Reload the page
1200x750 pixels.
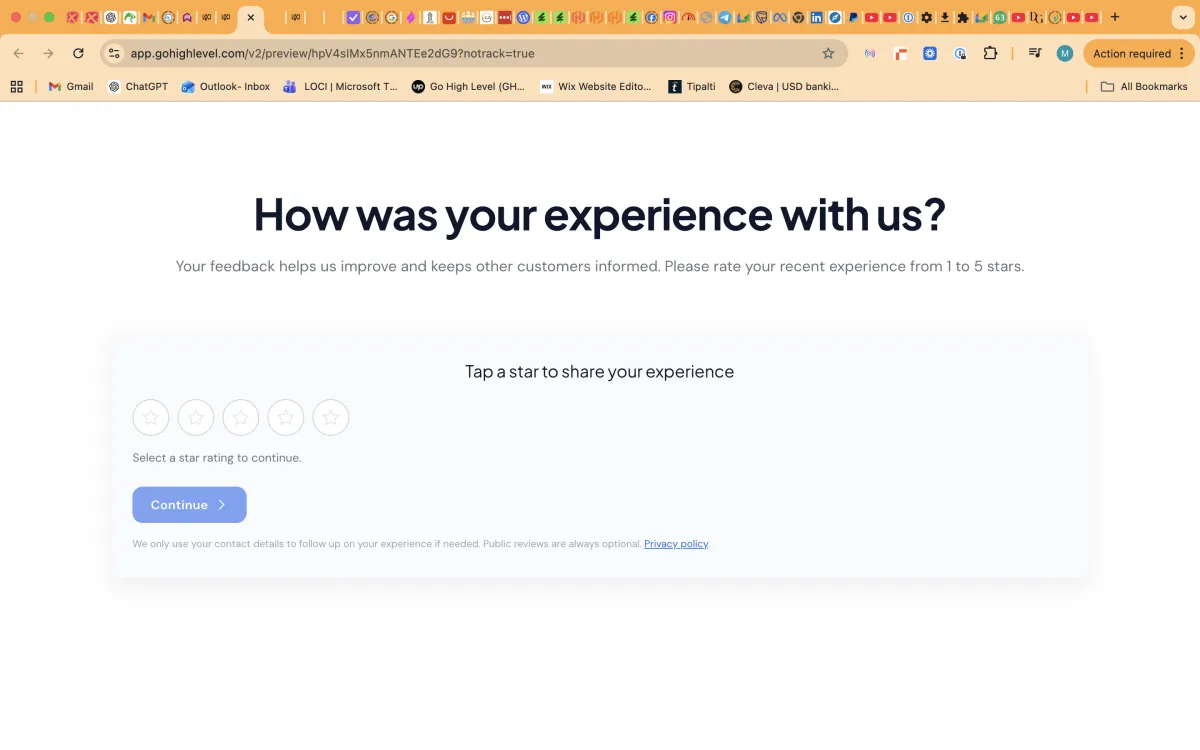click(x=79, y=54)
